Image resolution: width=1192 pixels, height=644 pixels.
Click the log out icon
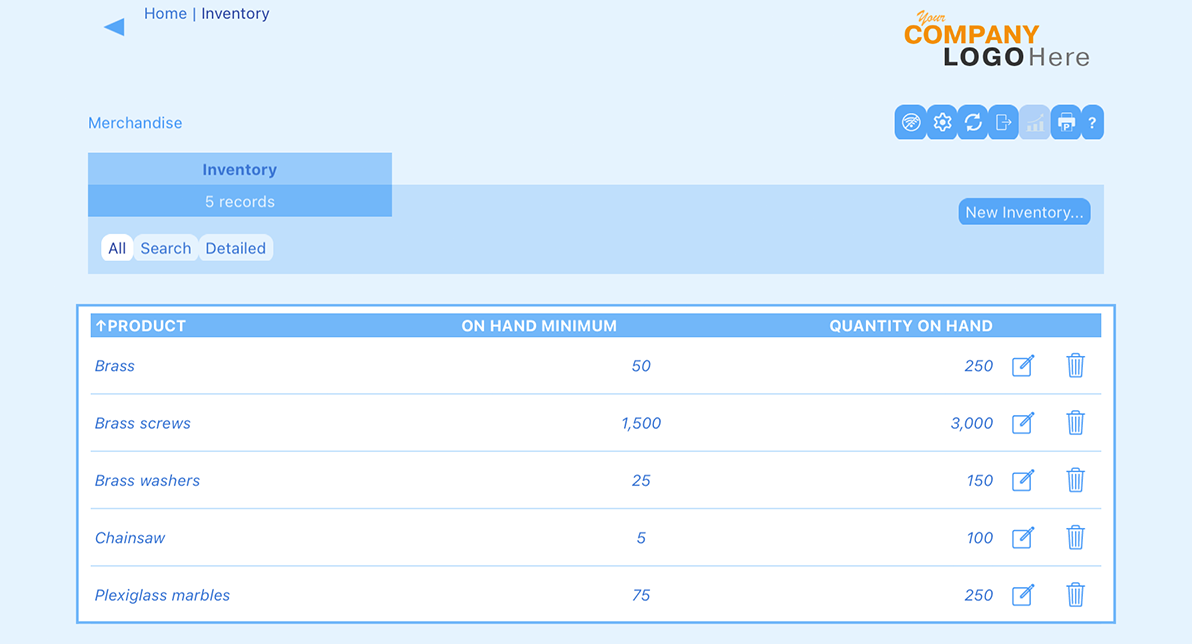tap(1004, 123)
